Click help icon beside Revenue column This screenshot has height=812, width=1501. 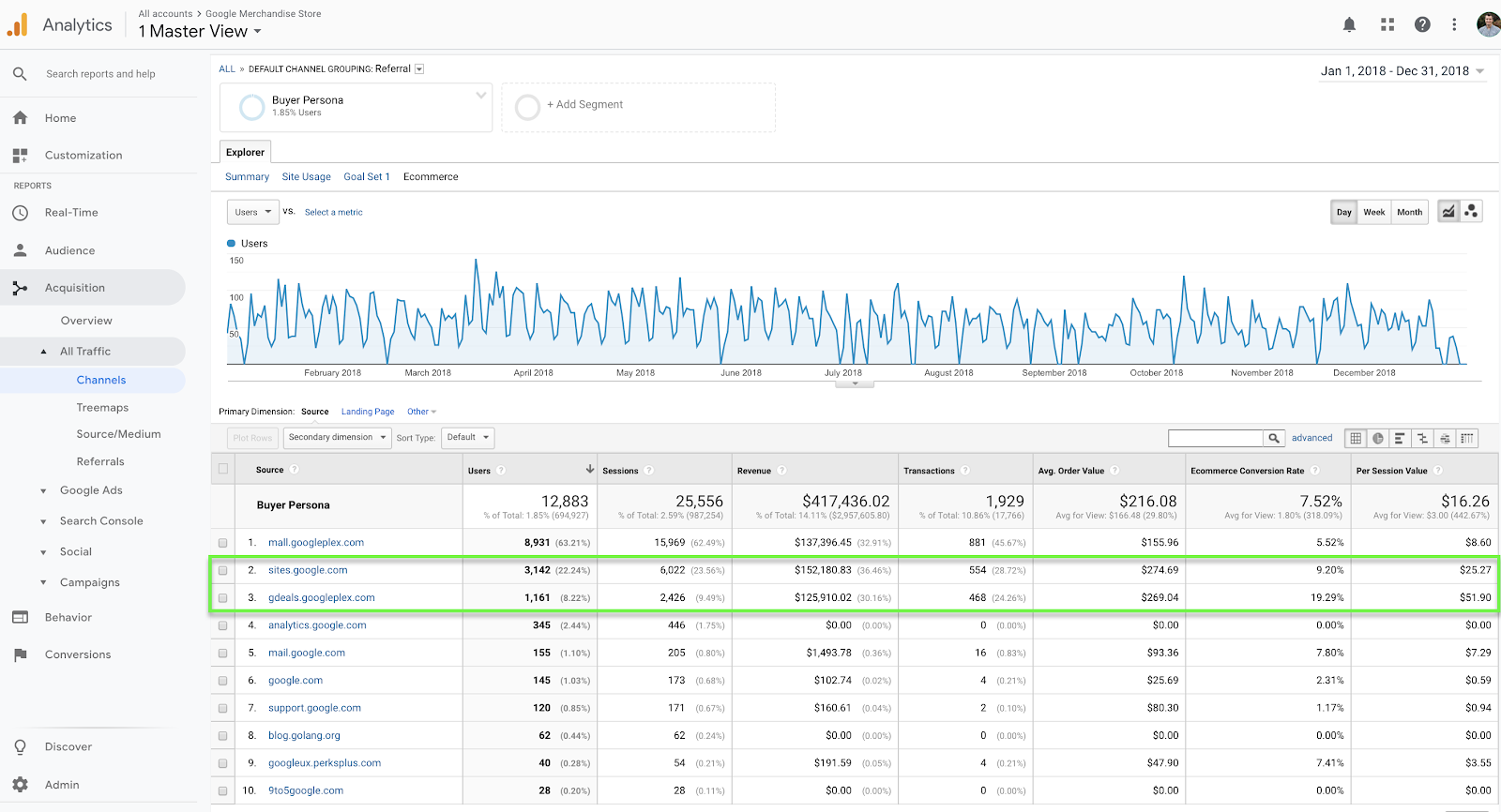[781, 471]
